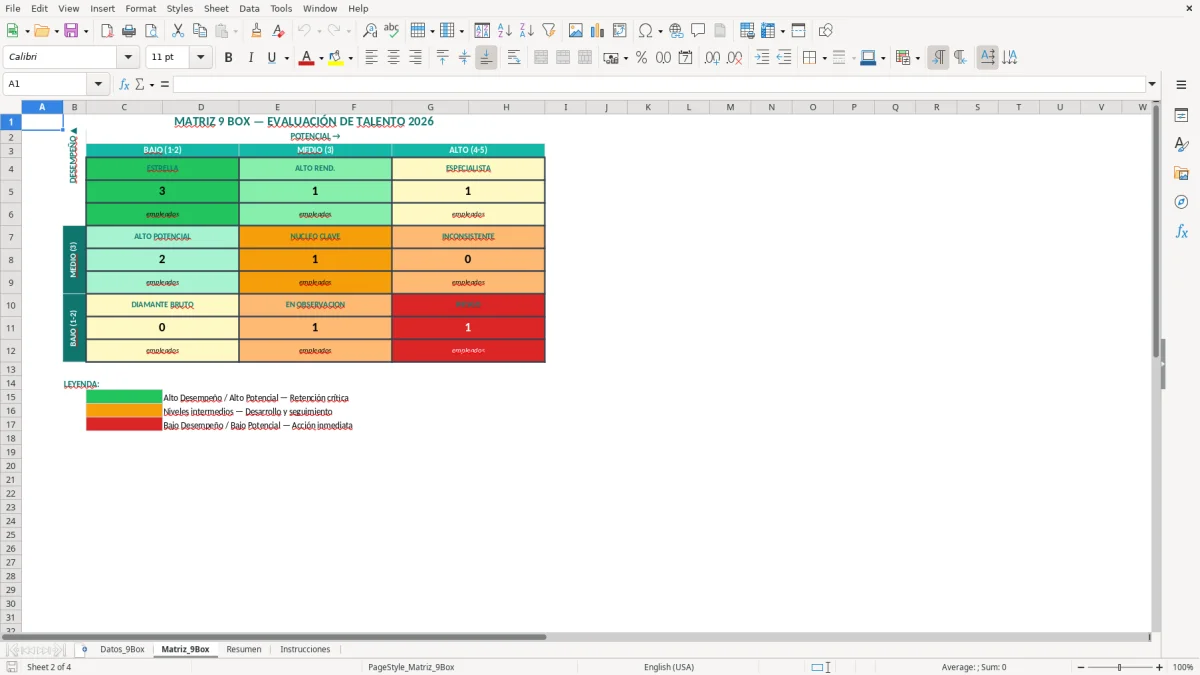Toggle the AutoFilter funnel

pyautogui.click(x=549, y=31)
